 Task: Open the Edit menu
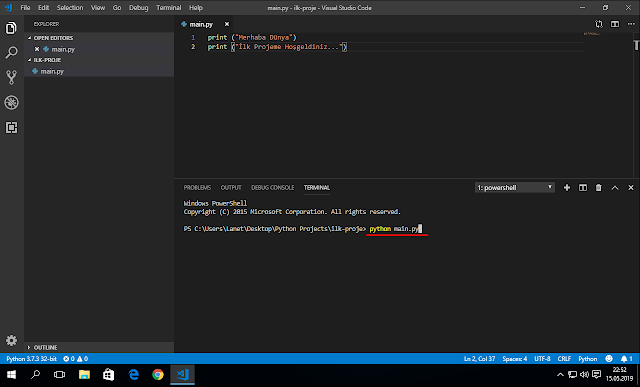tap(43, 7)
